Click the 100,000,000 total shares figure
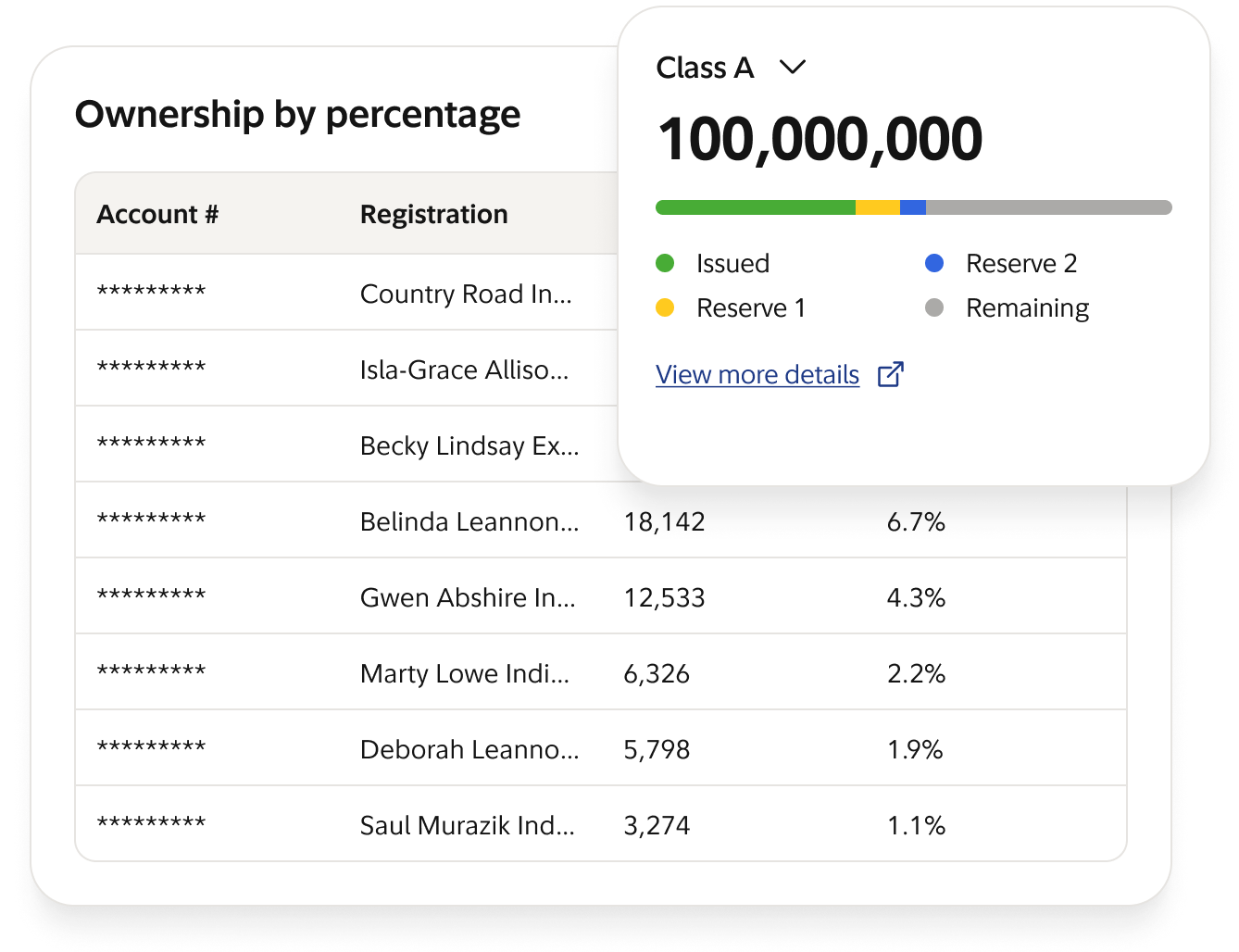This screenshot has width=1239, height=952. [x=820, y=140]
